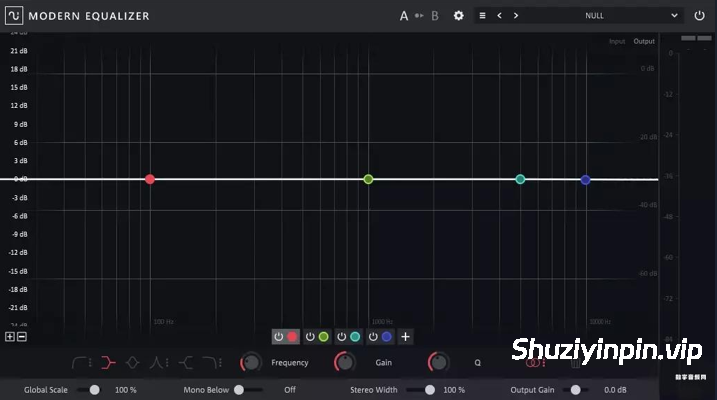This screenshot has width=717, height=400.
Task: Click Stereo Width 100 % value
Action: point(454,390)
